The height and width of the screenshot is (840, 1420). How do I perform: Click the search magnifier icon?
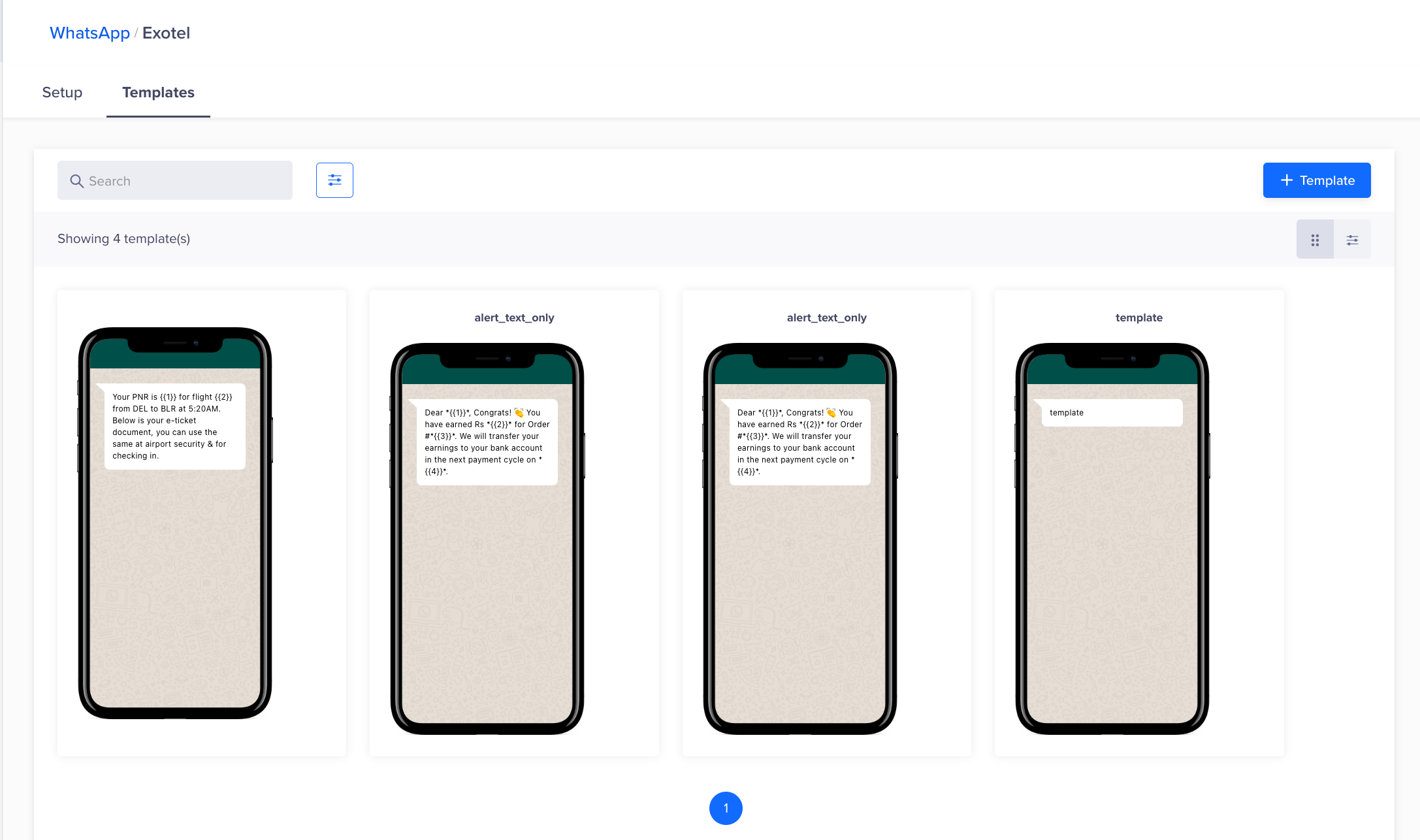coord(76,181)
